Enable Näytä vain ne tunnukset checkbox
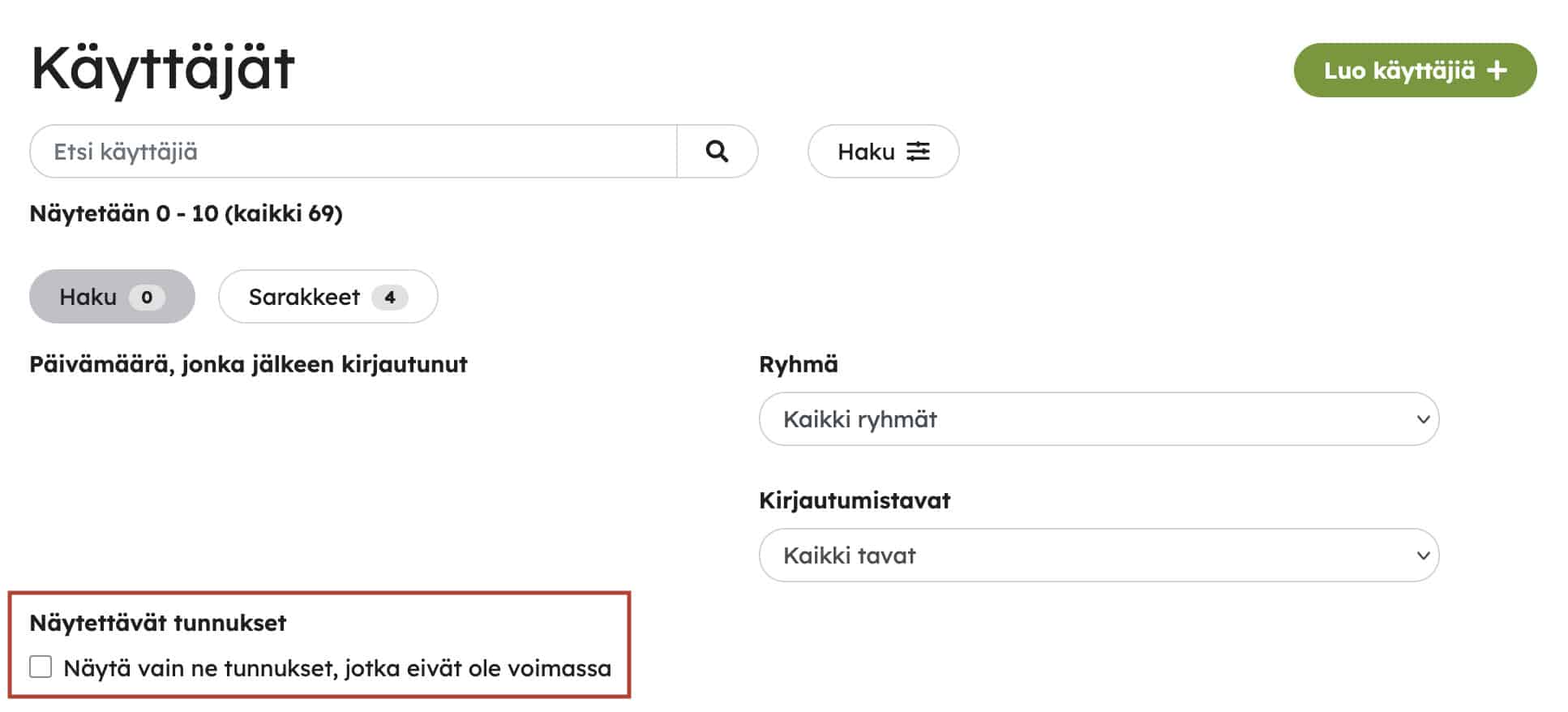 pyautogui.click(x=41, y=667)
